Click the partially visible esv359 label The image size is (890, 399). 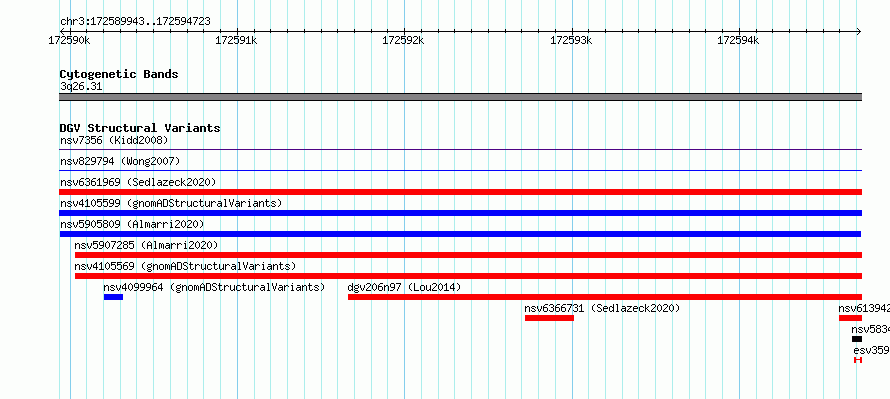tap(871, 350)
